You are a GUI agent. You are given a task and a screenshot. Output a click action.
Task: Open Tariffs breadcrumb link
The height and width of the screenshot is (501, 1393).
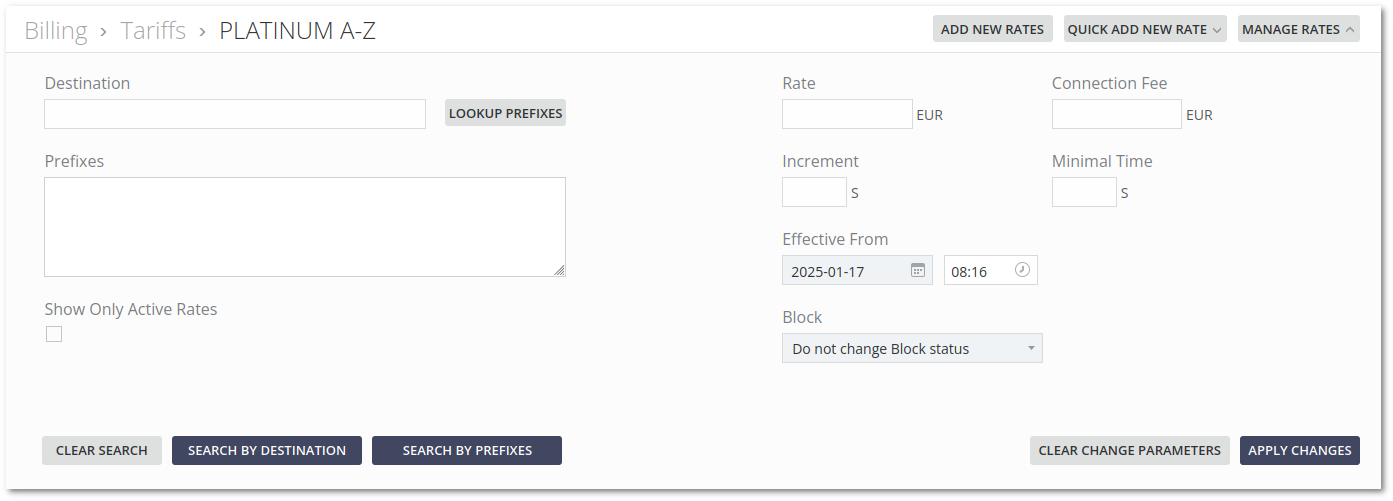pyautogui.click(x=153, y=30)
